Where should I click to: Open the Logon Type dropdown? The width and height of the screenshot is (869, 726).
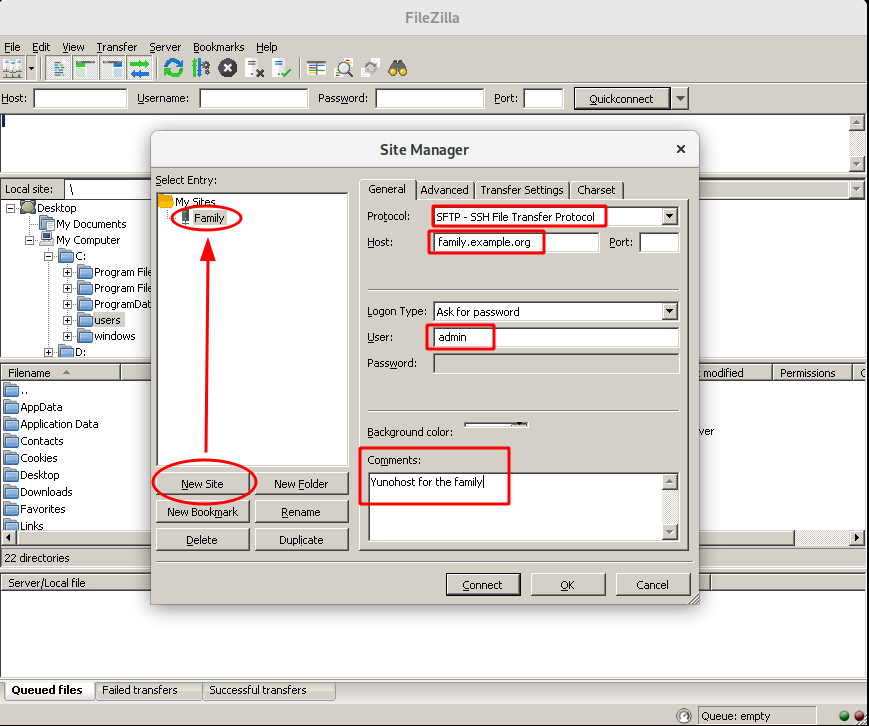[x=668, y=311]
